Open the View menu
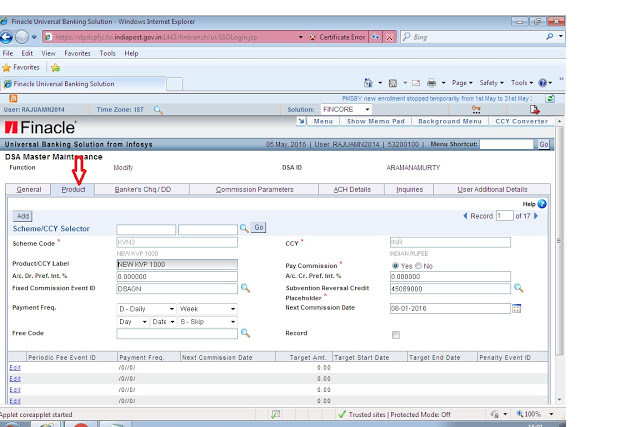The image size is (640, 427). click(48, 53)
